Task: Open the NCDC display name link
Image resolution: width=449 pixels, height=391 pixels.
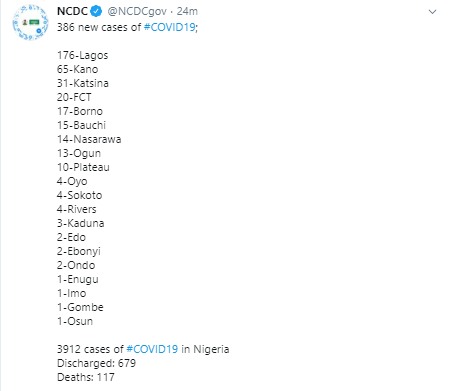Action: [72, 11]
